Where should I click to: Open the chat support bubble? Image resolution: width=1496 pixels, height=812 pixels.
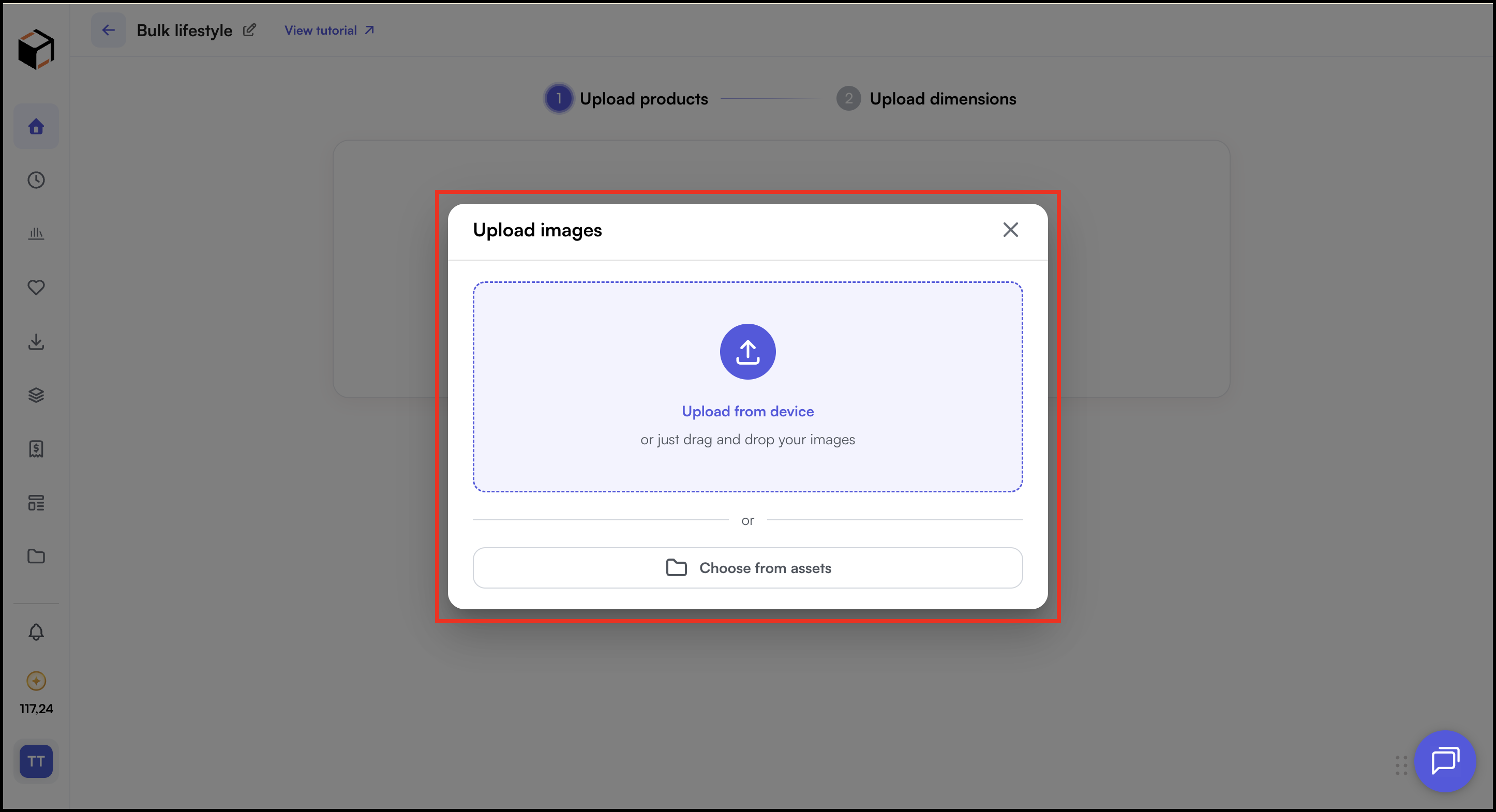(1445, 761)
